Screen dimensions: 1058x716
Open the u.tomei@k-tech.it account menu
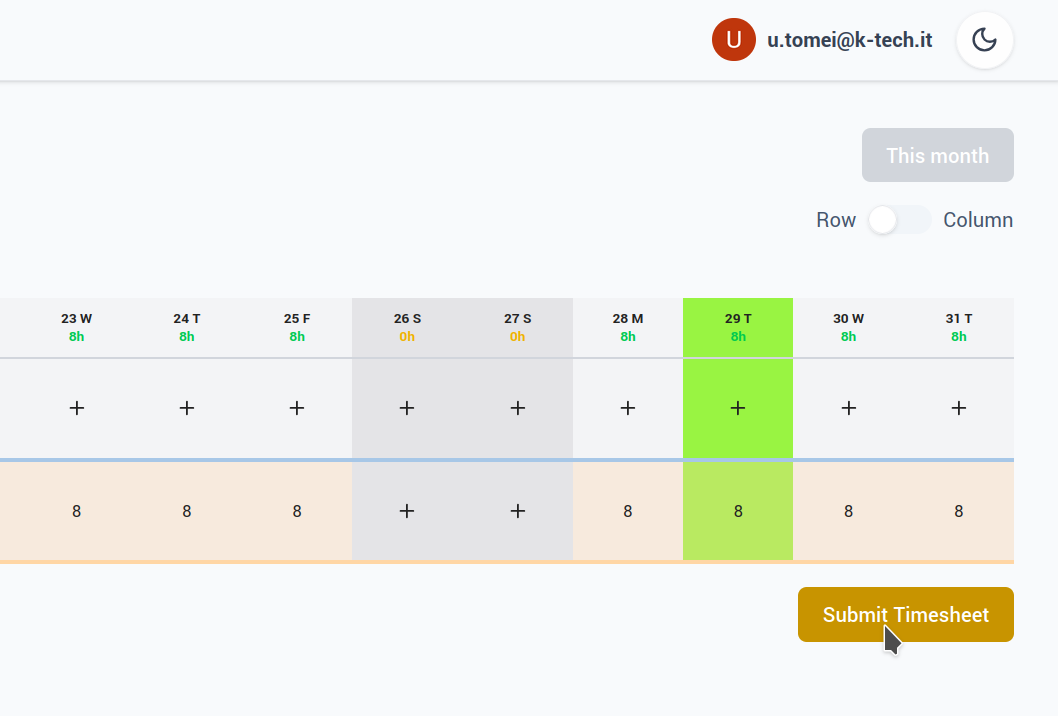[850, 40]
